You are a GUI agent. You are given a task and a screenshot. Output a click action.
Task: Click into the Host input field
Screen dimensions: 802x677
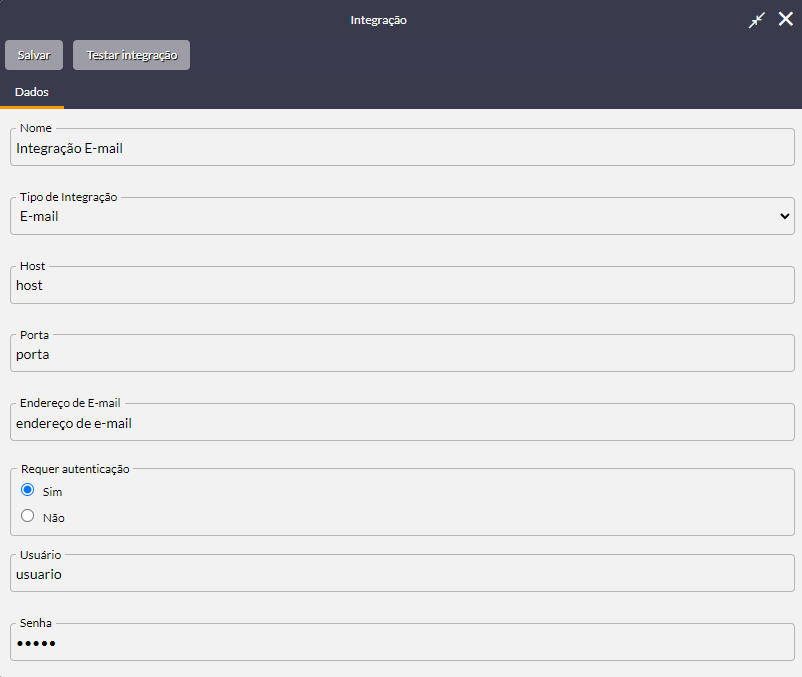(x=402, y=286)
